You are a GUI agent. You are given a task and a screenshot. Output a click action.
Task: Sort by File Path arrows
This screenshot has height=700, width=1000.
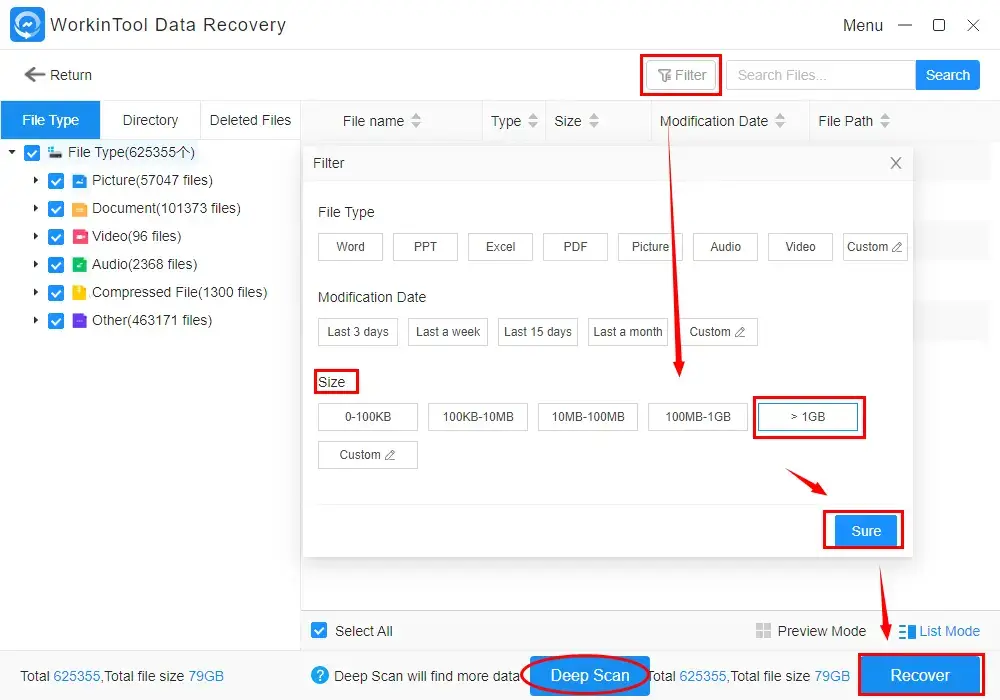pyautogui.click(x=885, y=120)
